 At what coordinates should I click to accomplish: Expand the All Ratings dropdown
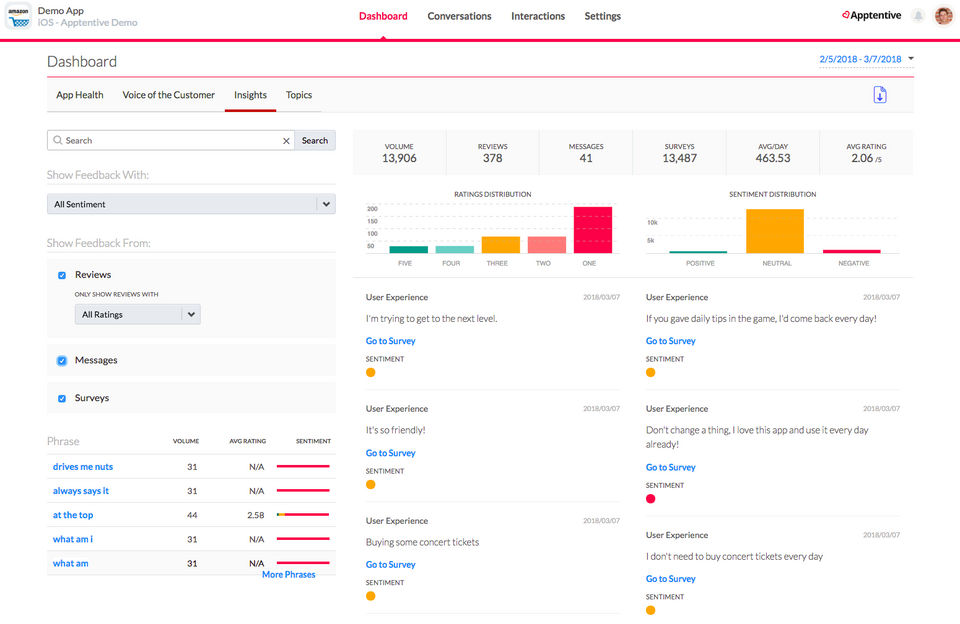point(138,314)
